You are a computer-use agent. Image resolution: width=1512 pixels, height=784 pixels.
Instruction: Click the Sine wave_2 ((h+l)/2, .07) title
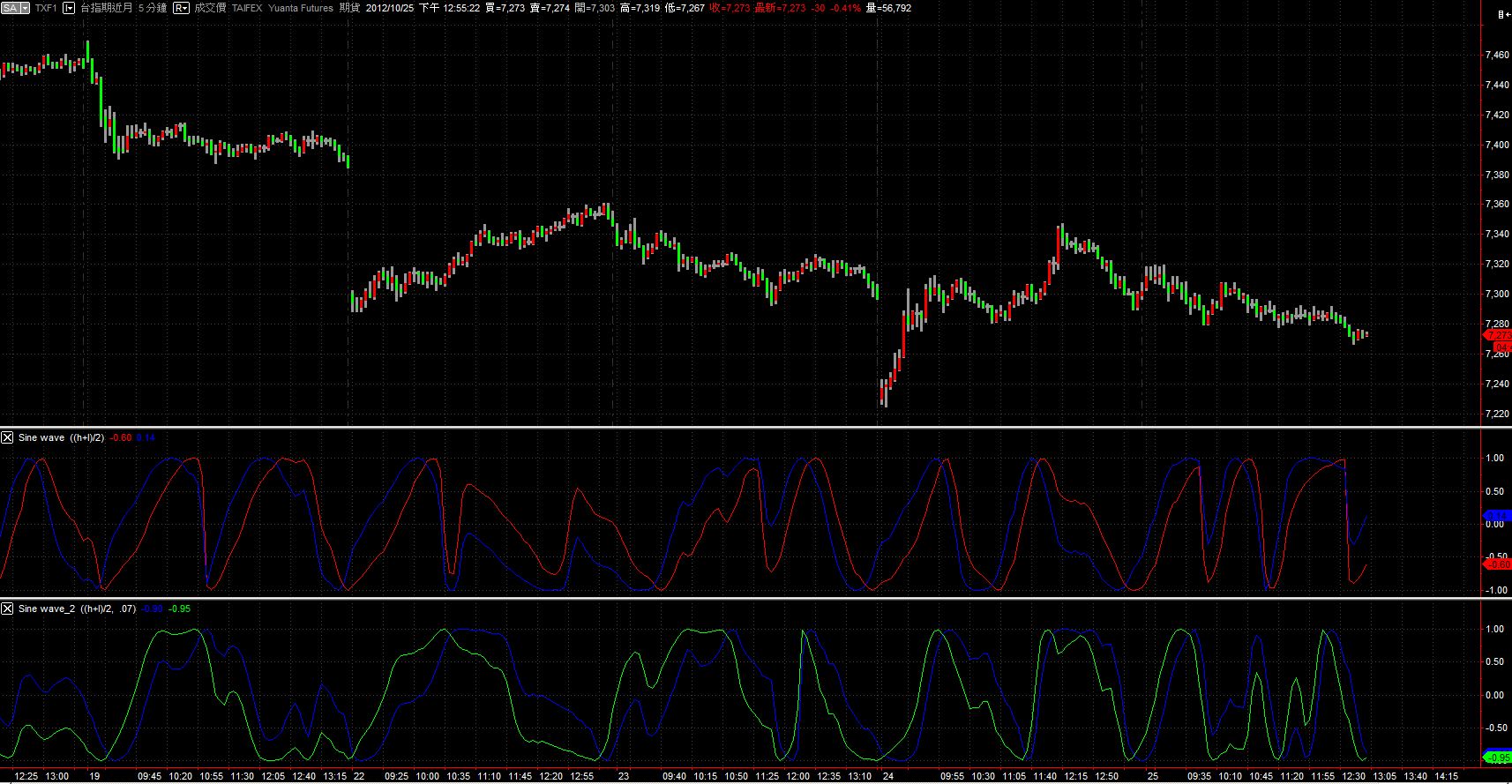pyautogui.click(x=78, y=609)
